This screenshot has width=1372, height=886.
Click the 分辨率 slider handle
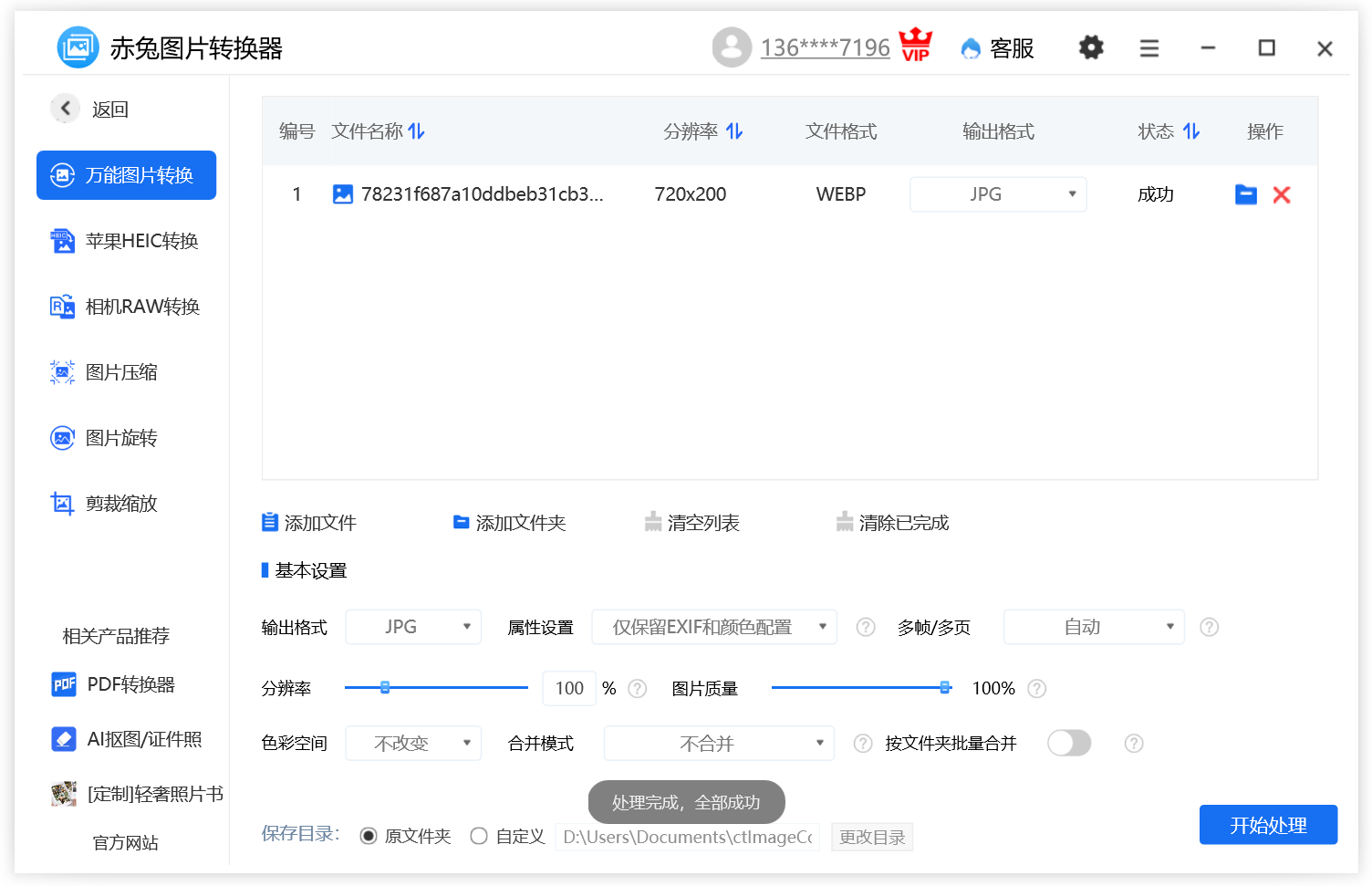pos(385,687)
